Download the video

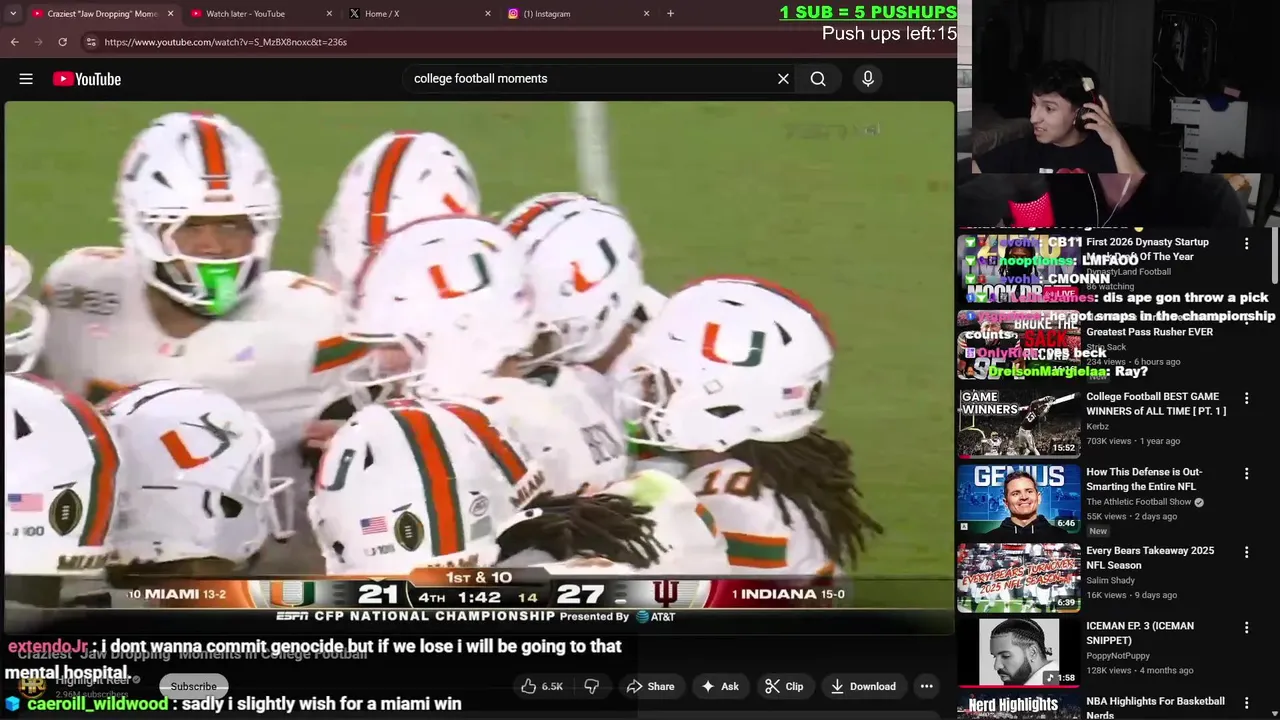[863, 686]
